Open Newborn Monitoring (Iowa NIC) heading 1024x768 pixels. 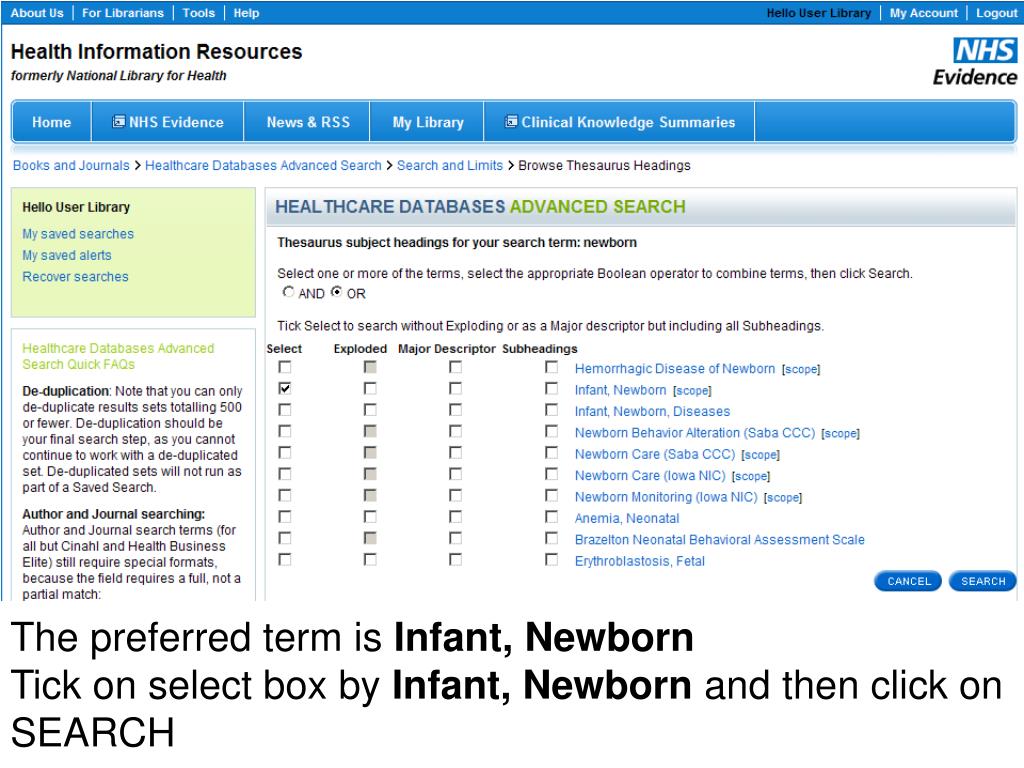[666, 497]
